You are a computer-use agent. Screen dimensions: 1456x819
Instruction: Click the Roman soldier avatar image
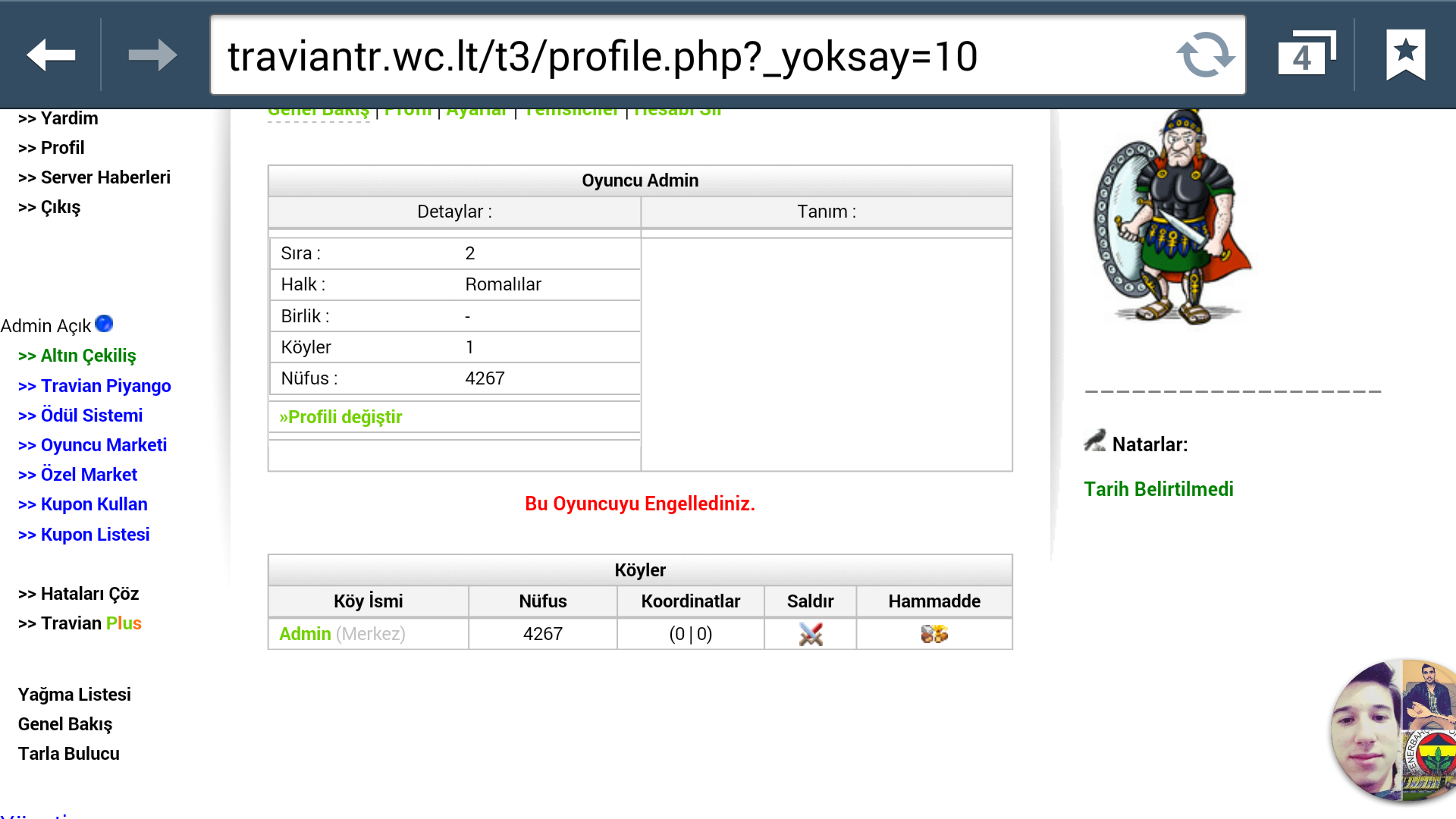(x=1172, y=216)
